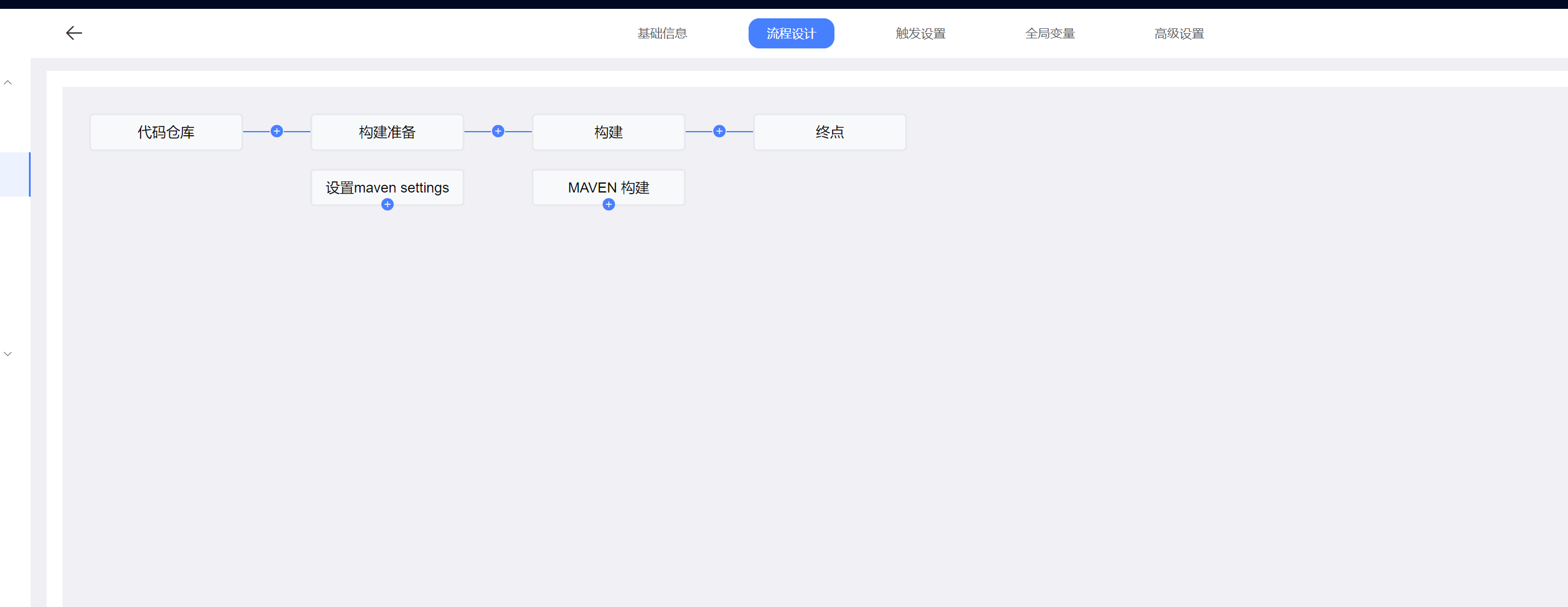The image size is (1568, 607).
Task: Open the 代码仓库 stage node
Action: [x=166, y=132]
